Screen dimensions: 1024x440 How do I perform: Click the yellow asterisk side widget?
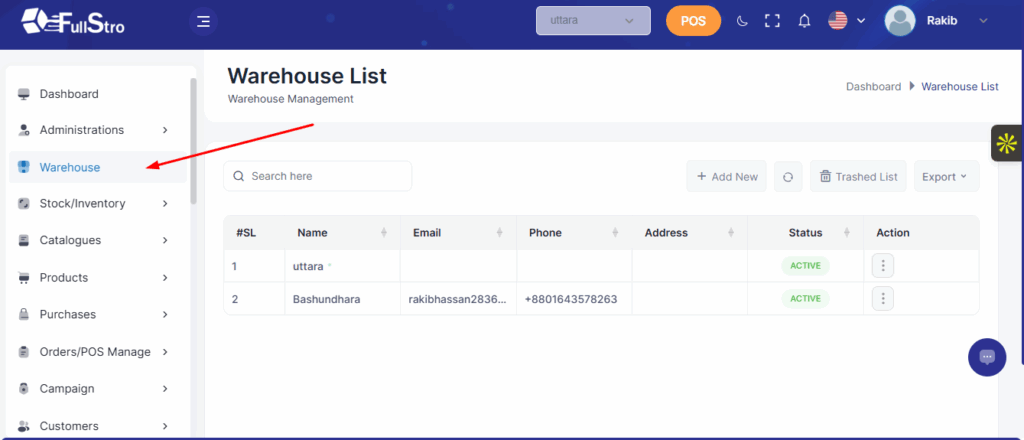1006,144
